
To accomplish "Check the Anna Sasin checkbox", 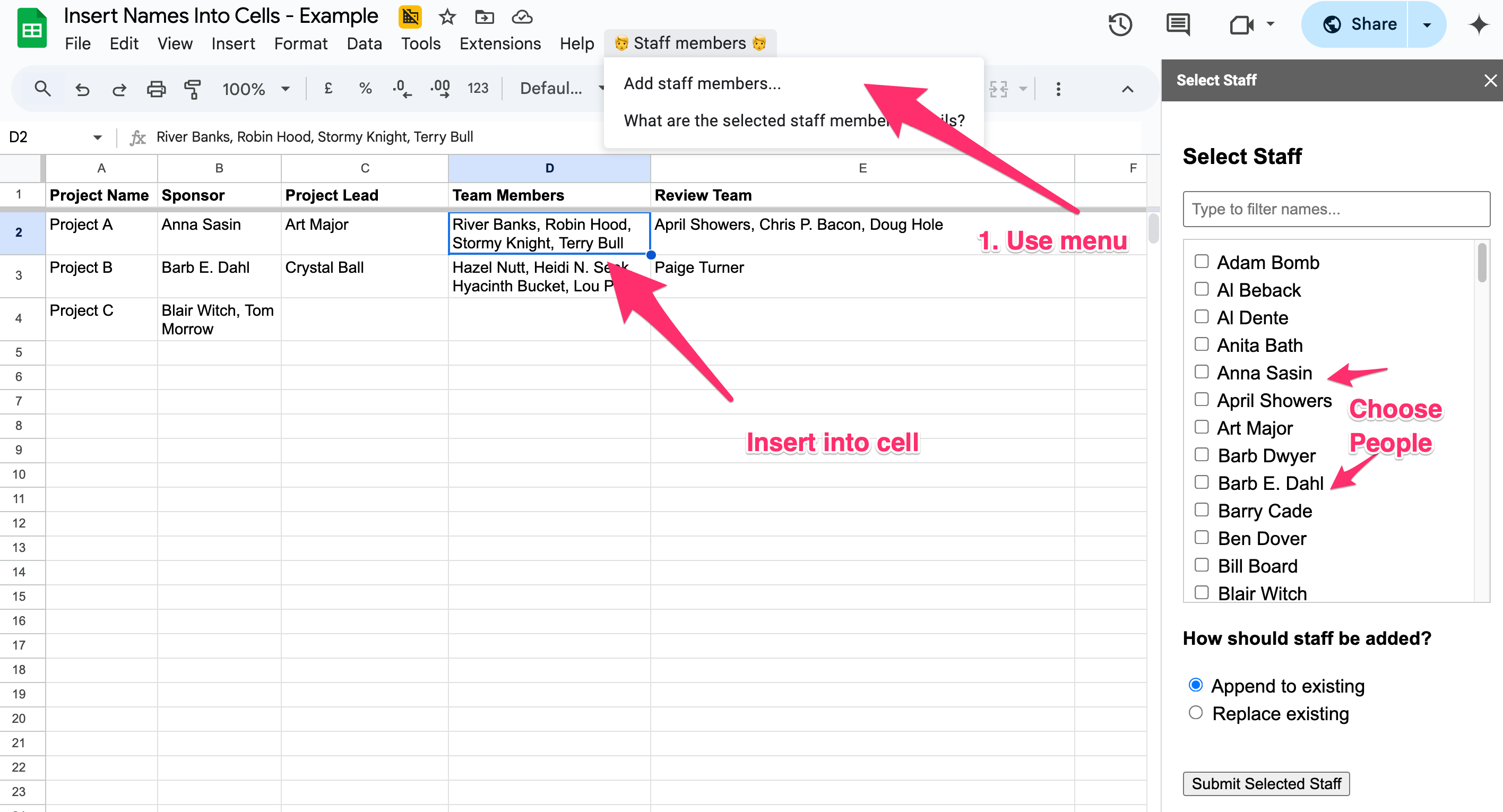I will [x=1201, y=372].
